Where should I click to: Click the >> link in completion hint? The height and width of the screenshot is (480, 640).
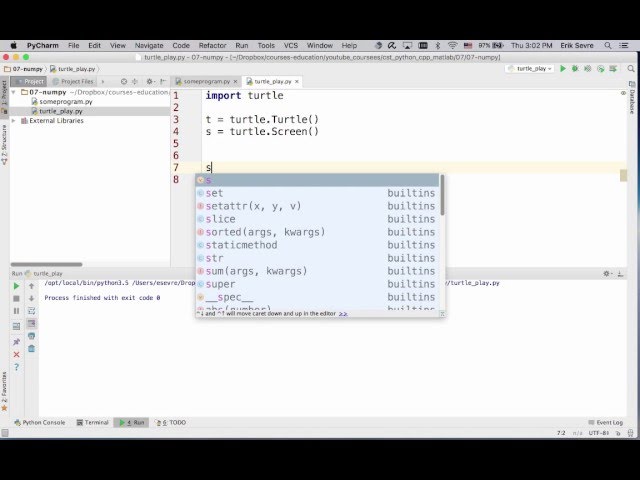tap(343, 313)
